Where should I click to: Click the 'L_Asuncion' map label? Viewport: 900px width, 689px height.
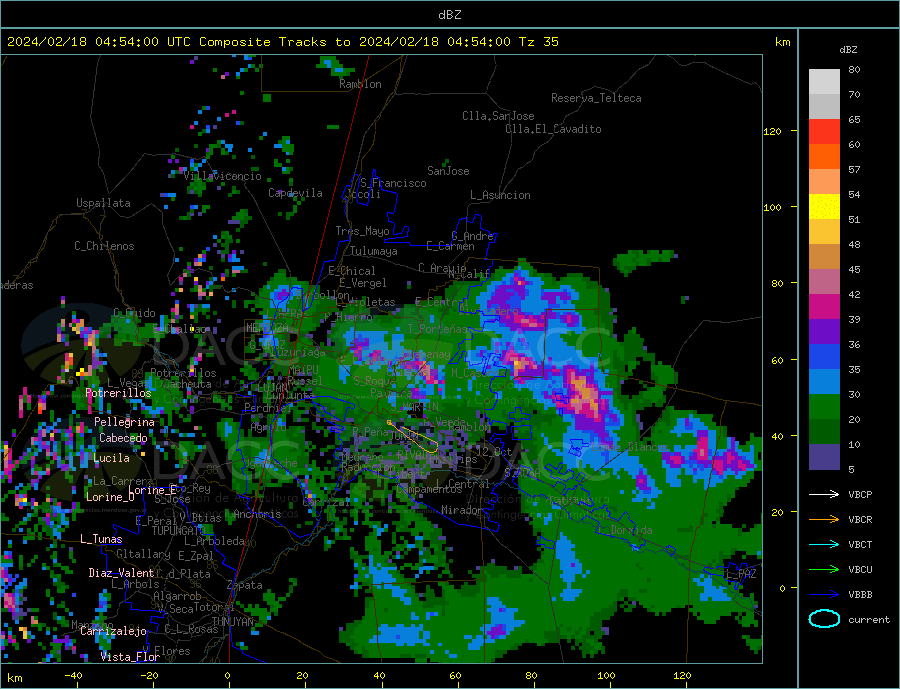pos(500,195)
